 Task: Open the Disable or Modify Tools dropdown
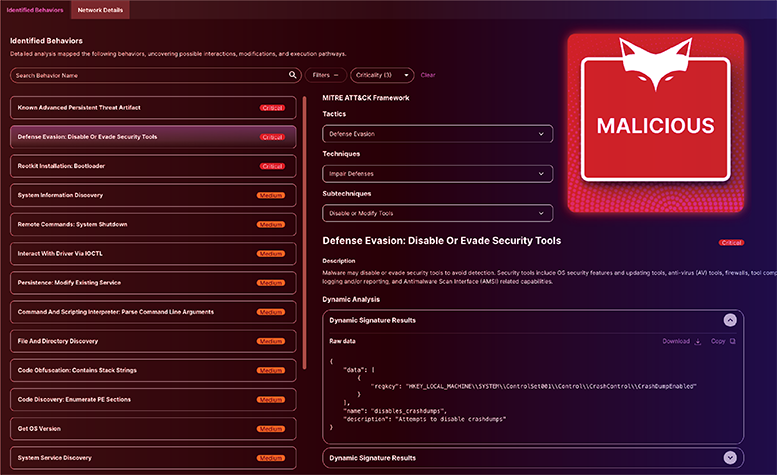point(438,213)
